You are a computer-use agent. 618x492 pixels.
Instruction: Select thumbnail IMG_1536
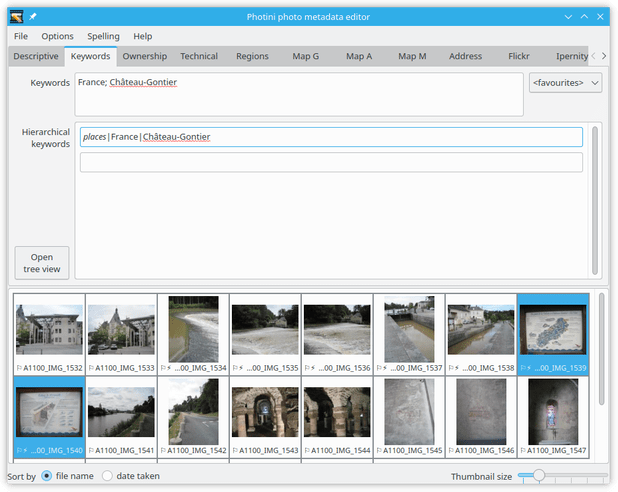pos(337,334)
